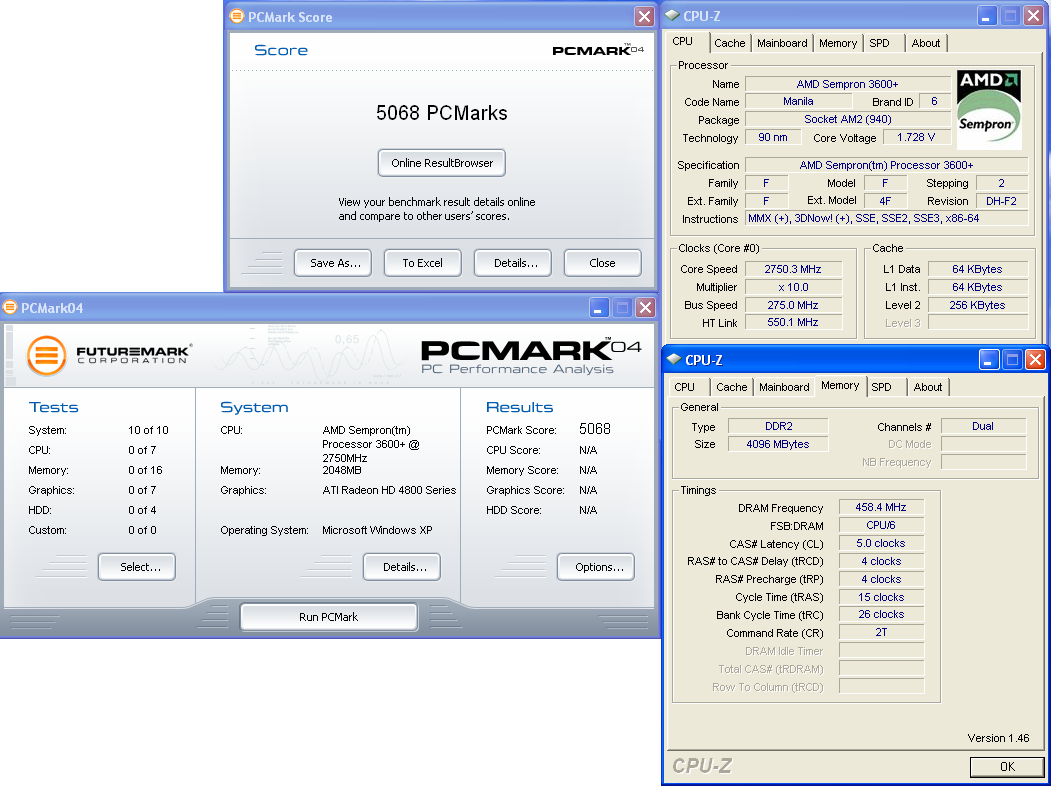1051x786 pixels.
Task: Minimize the upper CPU-Z window
Action: point(987,16)
